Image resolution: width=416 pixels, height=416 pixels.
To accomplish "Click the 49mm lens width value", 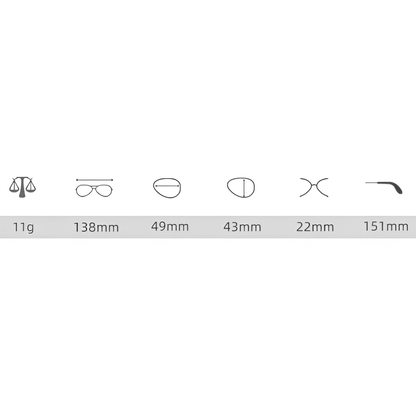I will 170,227.
